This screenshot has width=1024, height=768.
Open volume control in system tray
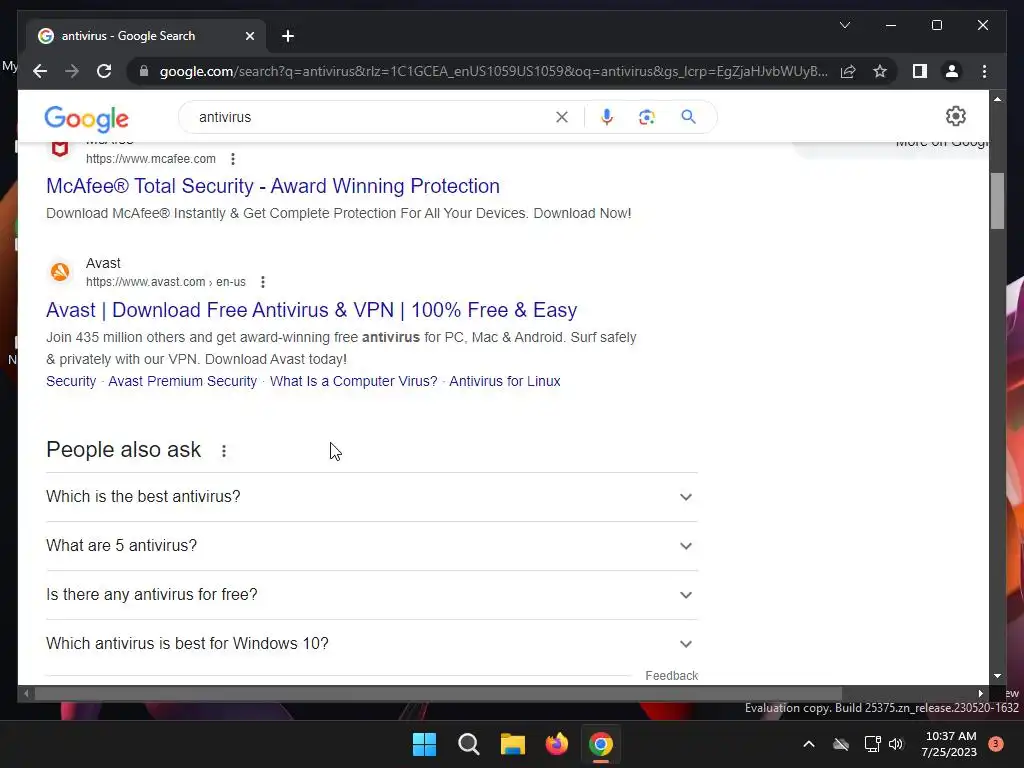point(896,744)
